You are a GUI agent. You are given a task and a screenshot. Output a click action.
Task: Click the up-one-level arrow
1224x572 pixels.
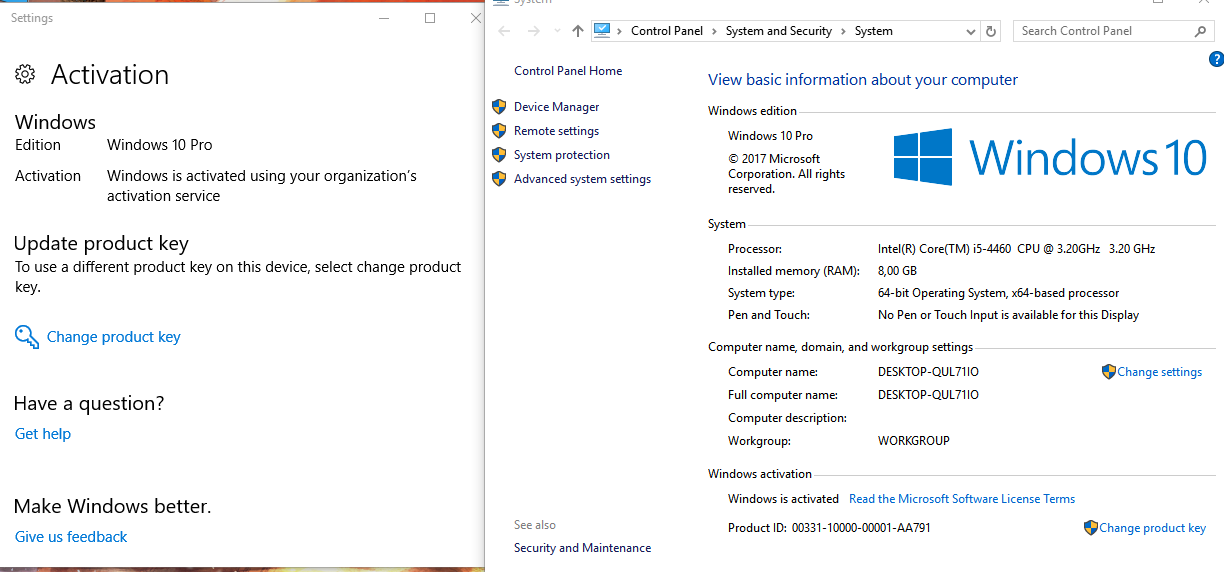click(578, 31)
